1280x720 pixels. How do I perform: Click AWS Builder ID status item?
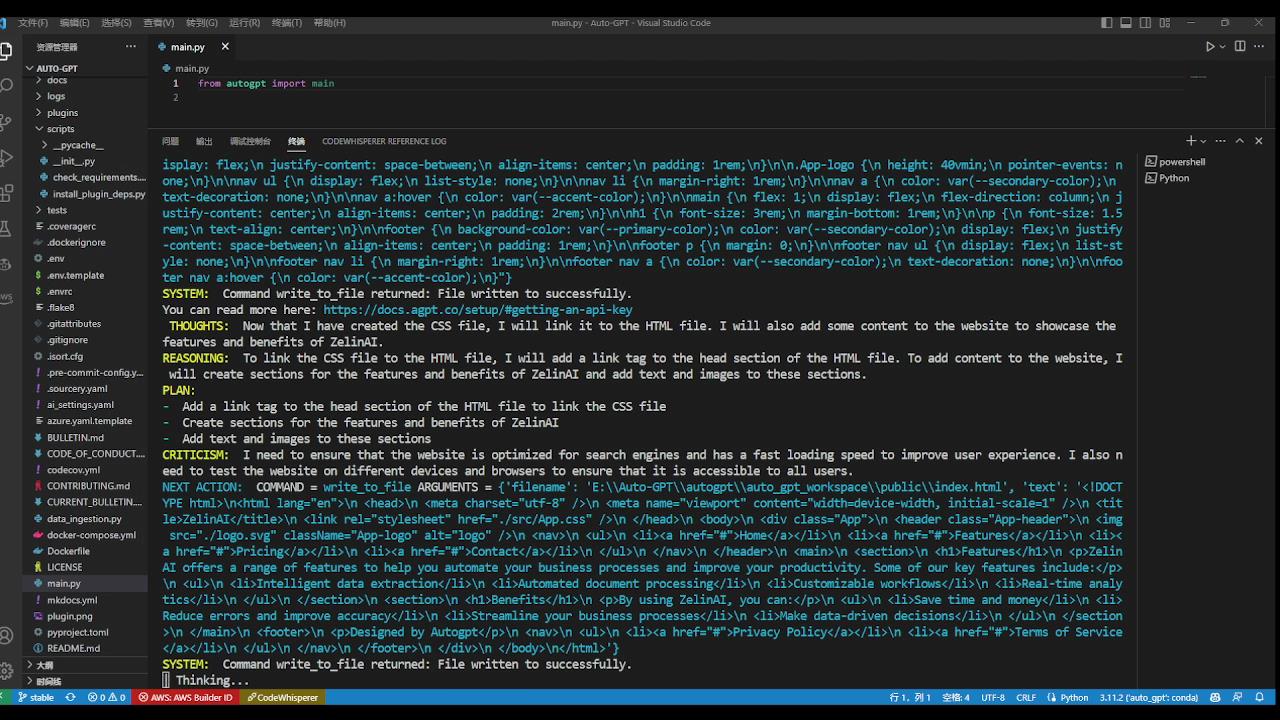click(185, 697)
